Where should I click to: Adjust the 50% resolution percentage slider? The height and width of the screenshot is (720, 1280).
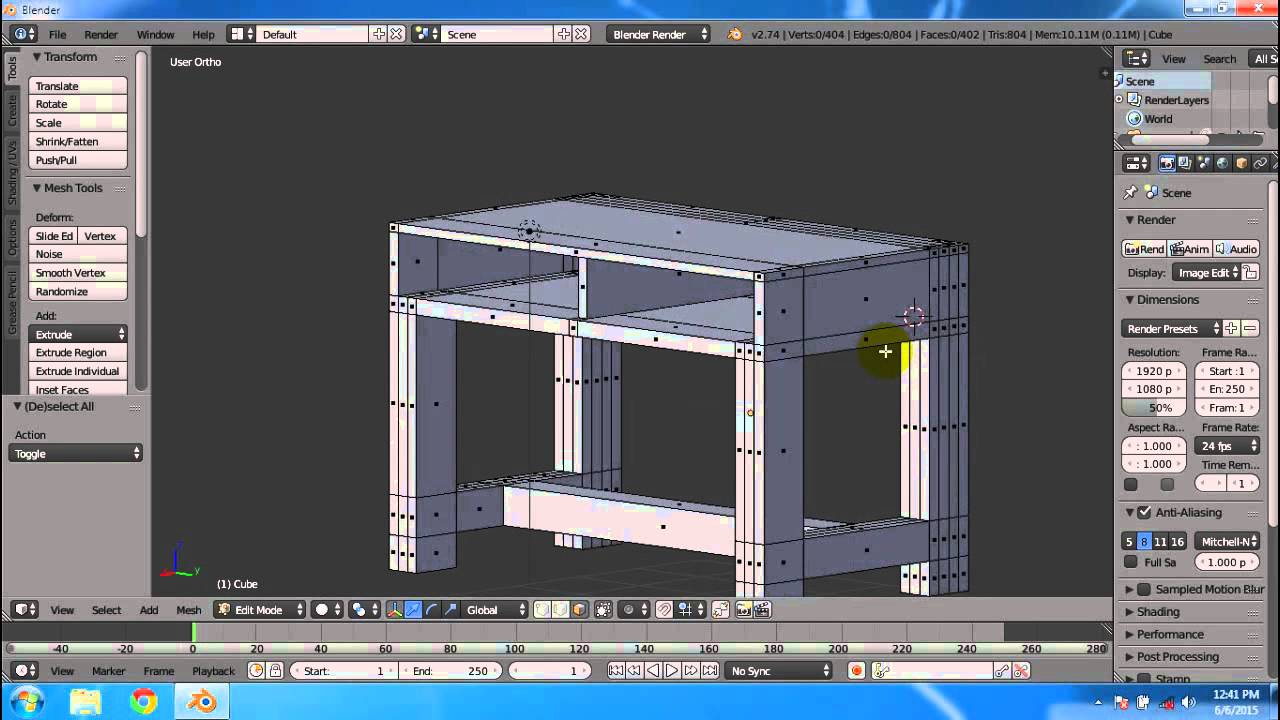pos(1154,408)
